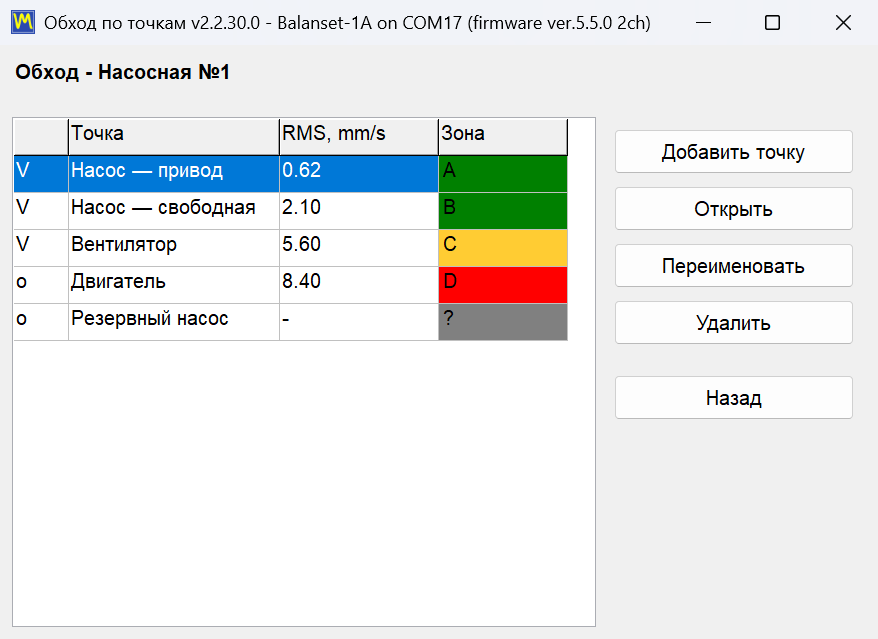Screen dimensions: 878x639
Task: Click the RMS, mm/s column header
Action: tap(358, 136)
